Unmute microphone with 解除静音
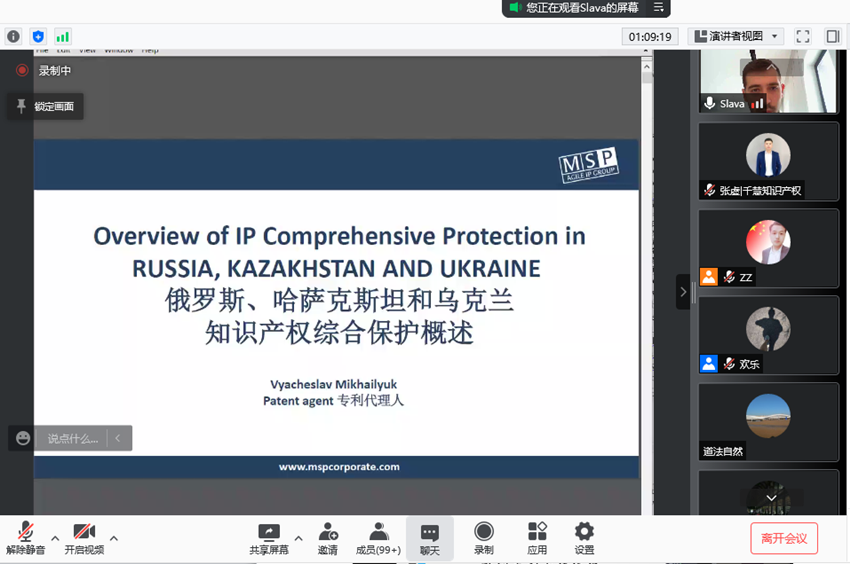The height and width of the screenshot is (564, 850). click(25, 538)
